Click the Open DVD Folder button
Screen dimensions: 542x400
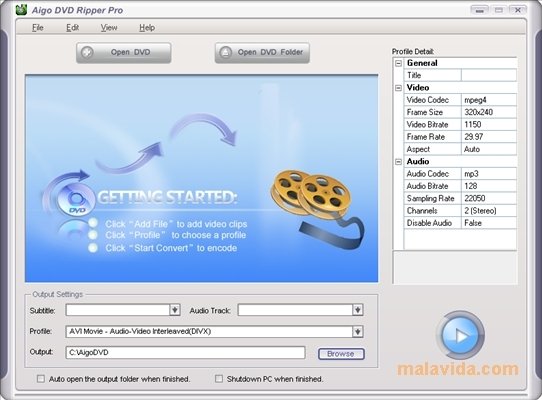(262, 53)
